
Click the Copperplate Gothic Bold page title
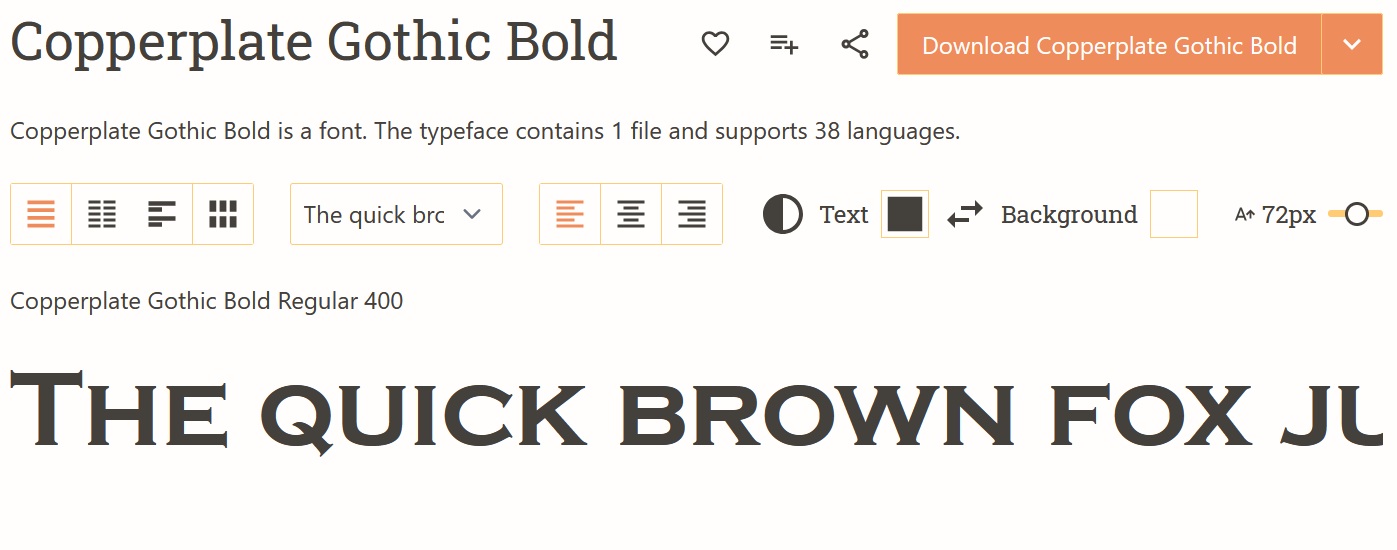point(314,43)
